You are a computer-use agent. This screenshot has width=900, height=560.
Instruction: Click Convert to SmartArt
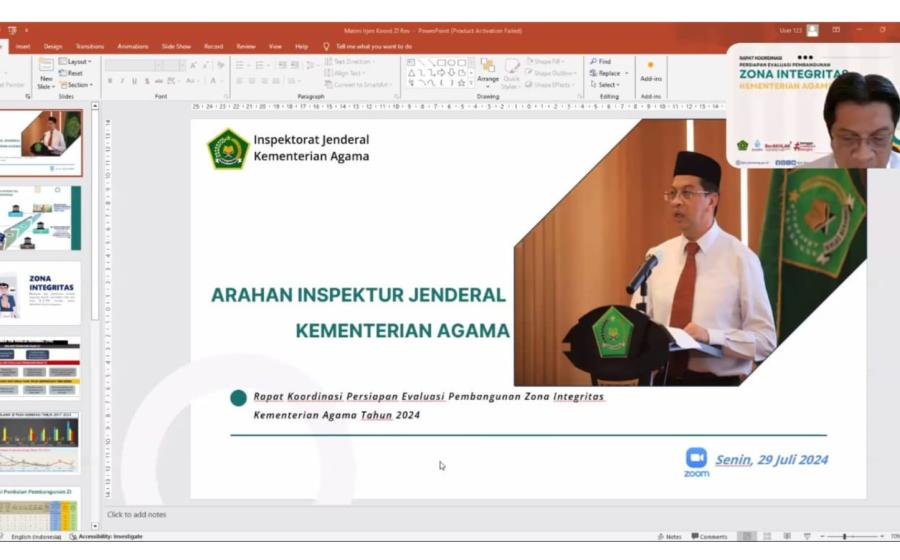(357, 85)
